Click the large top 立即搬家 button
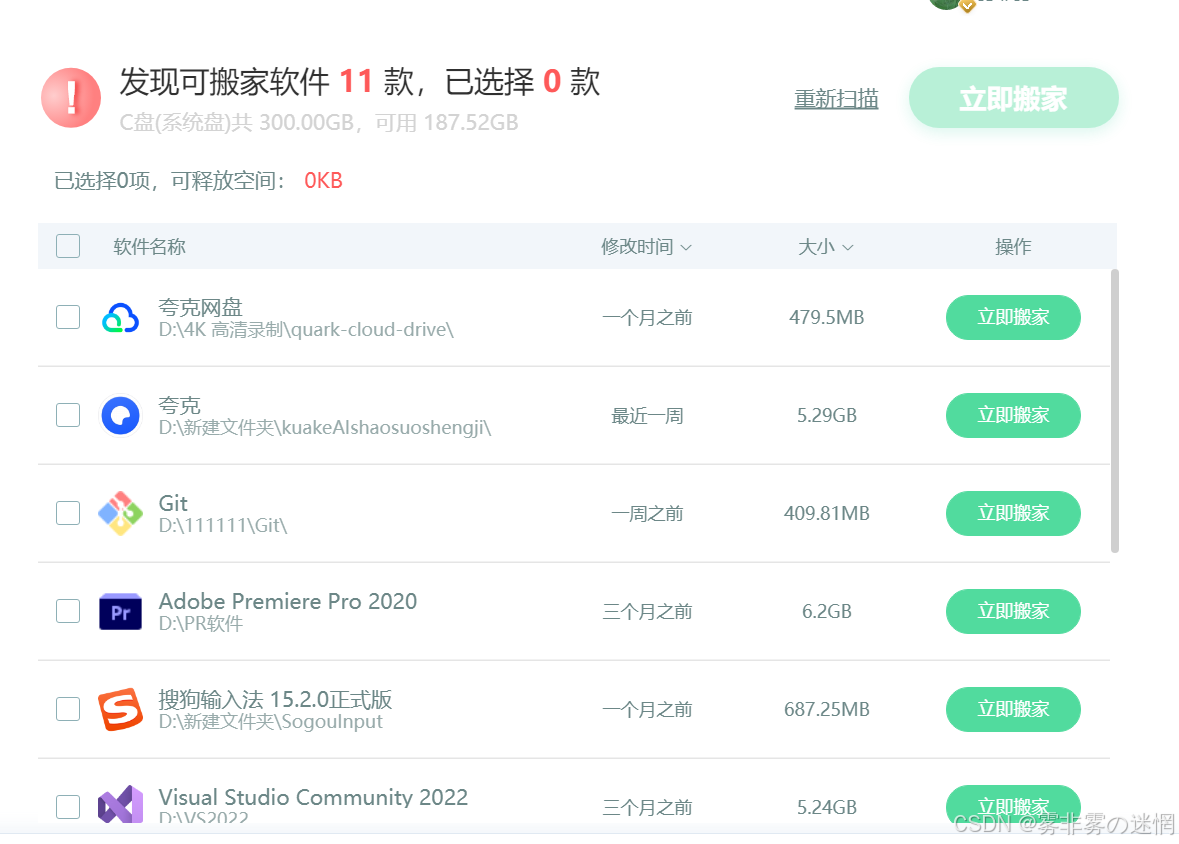The height and width of the screenshot is (844, 1179). pos(1014,98)
